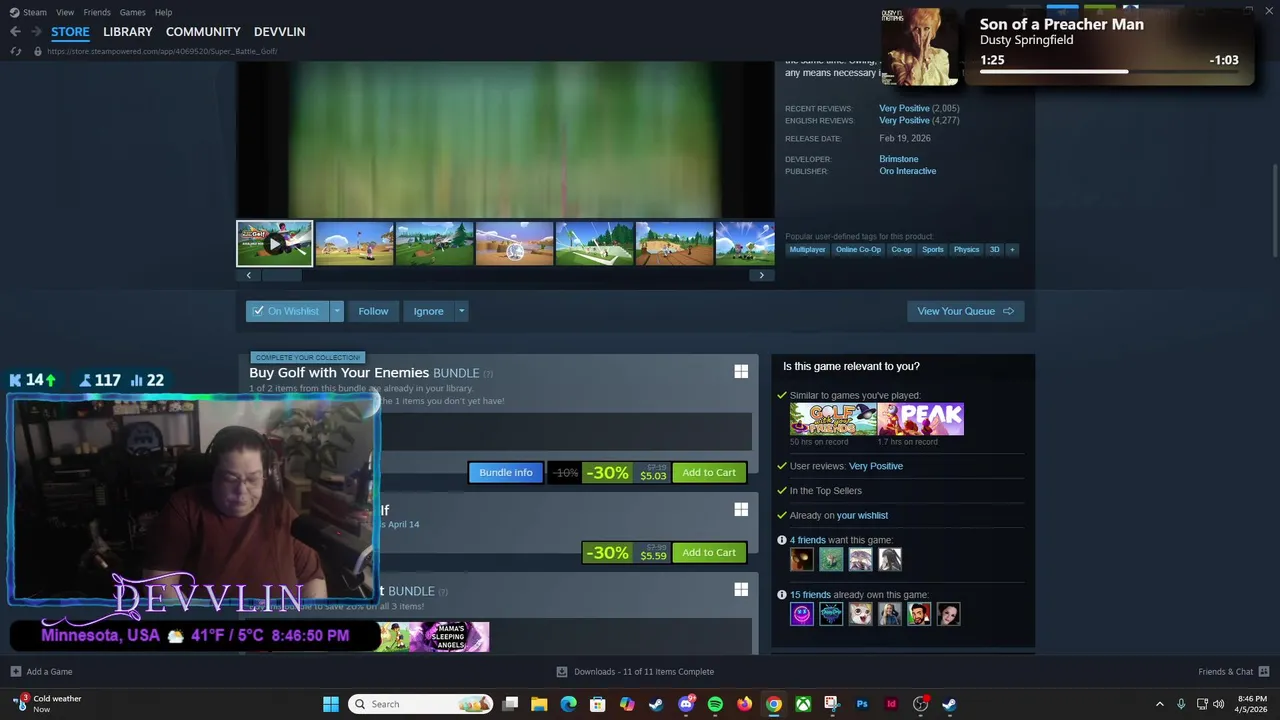The image size is (1280, 720).
Task: Toggle the On Wishlist checkbox button
Action: pos(287,311)
